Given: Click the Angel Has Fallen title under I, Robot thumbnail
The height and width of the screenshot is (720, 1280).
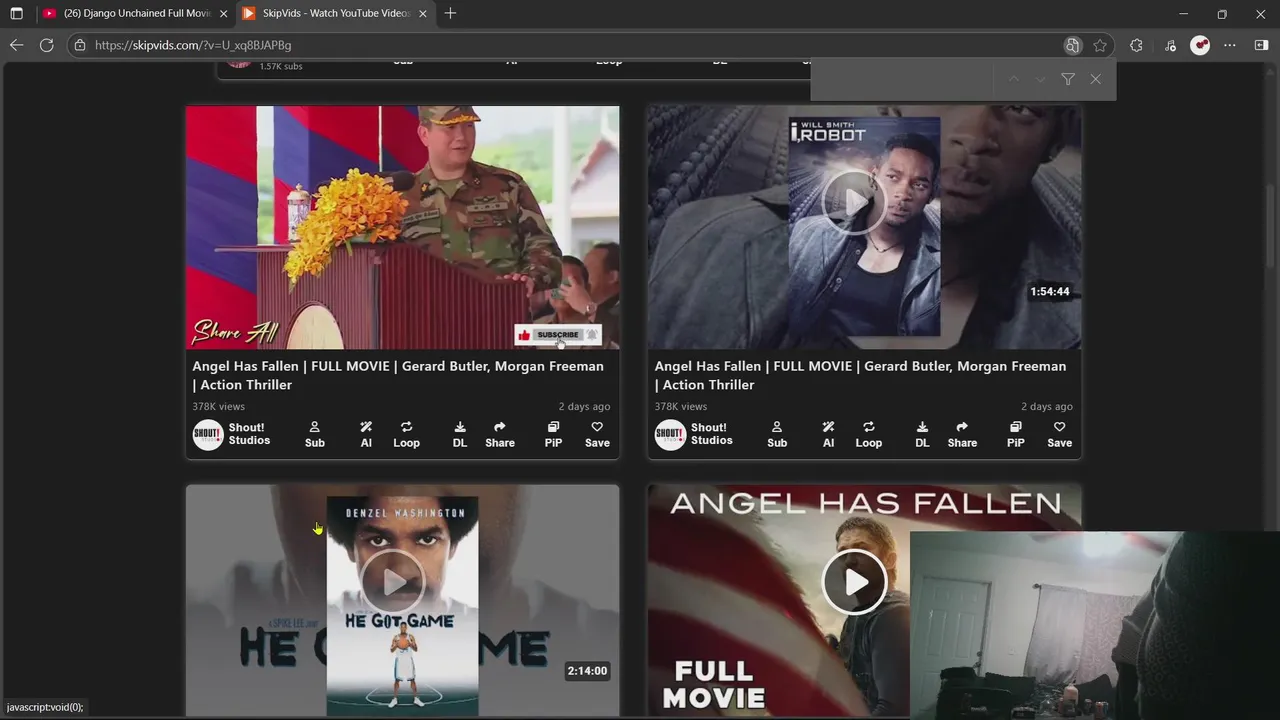Looking at the screenshot, I should pos(860,375).
